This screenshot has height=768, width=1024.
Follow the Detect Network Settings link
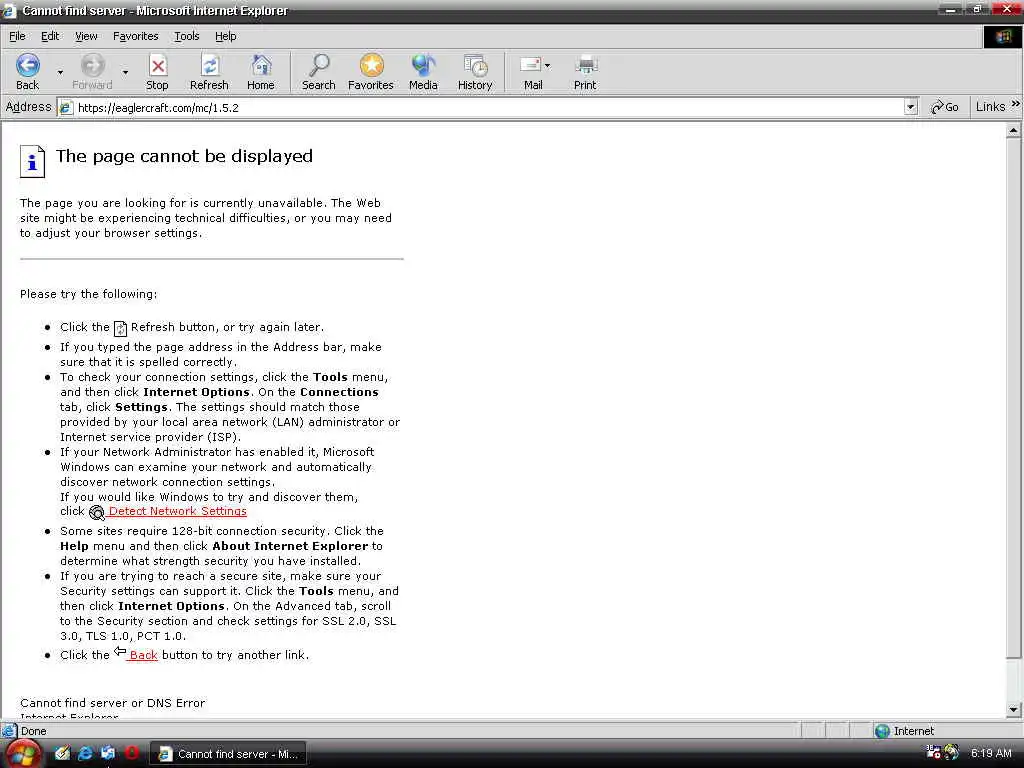click(x=178, y=511)
